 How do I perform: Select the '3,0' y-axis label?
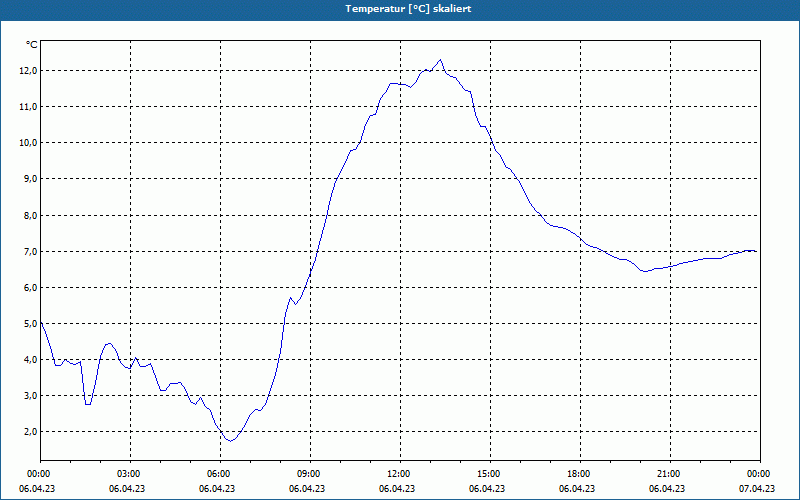coord(31,395)
